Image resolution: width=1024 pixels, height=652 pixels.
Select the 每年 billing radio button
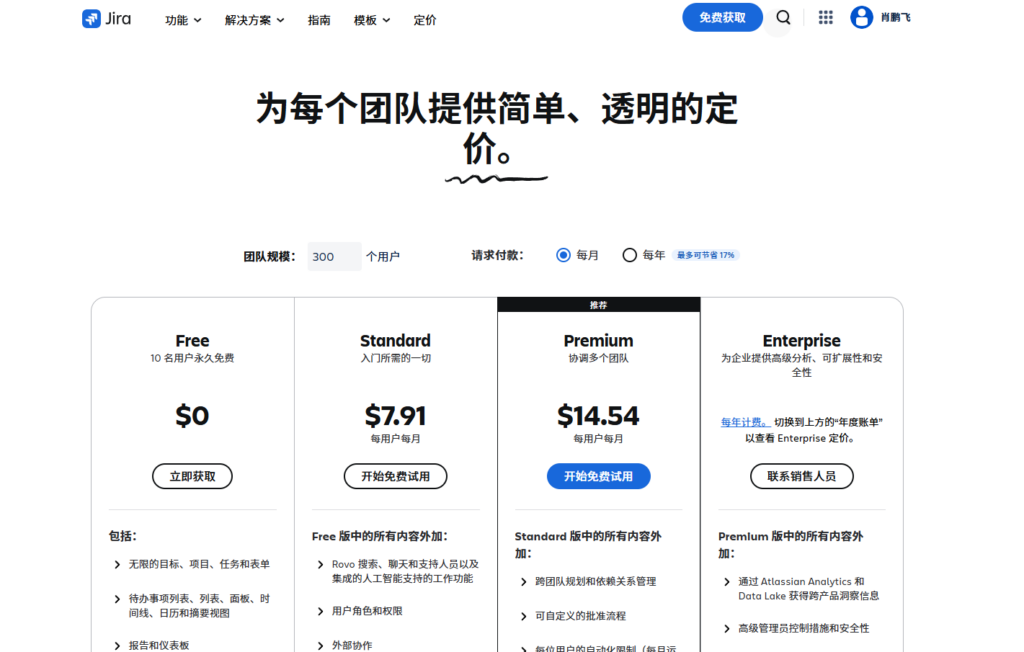tap(630, 255)
